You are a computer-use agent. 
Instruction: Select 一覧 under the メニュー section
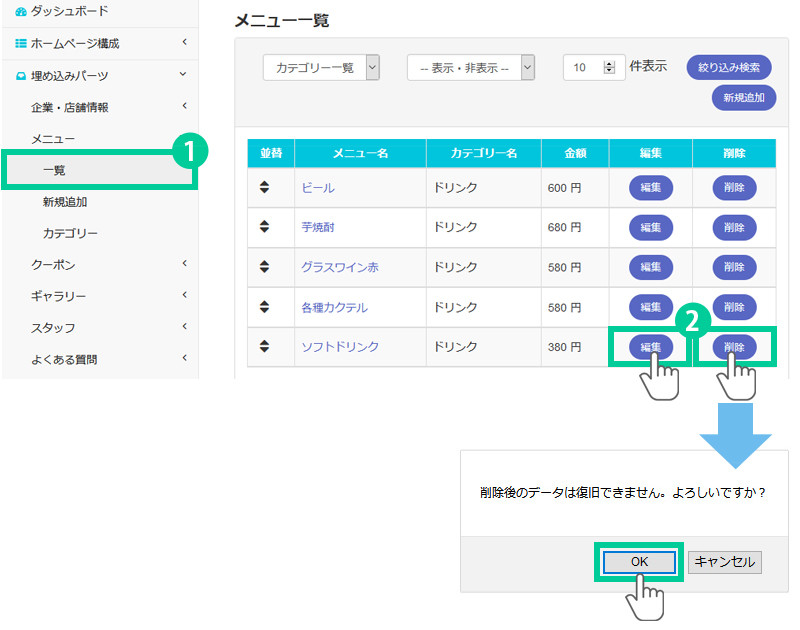55,170
